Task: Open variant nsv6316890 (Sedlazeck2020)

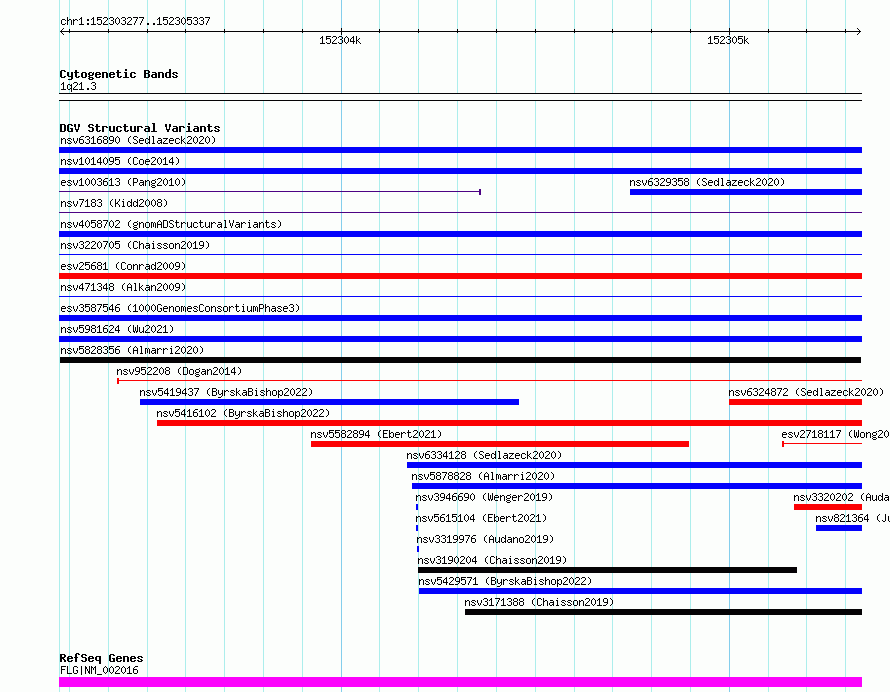Action: pos(138,140)
